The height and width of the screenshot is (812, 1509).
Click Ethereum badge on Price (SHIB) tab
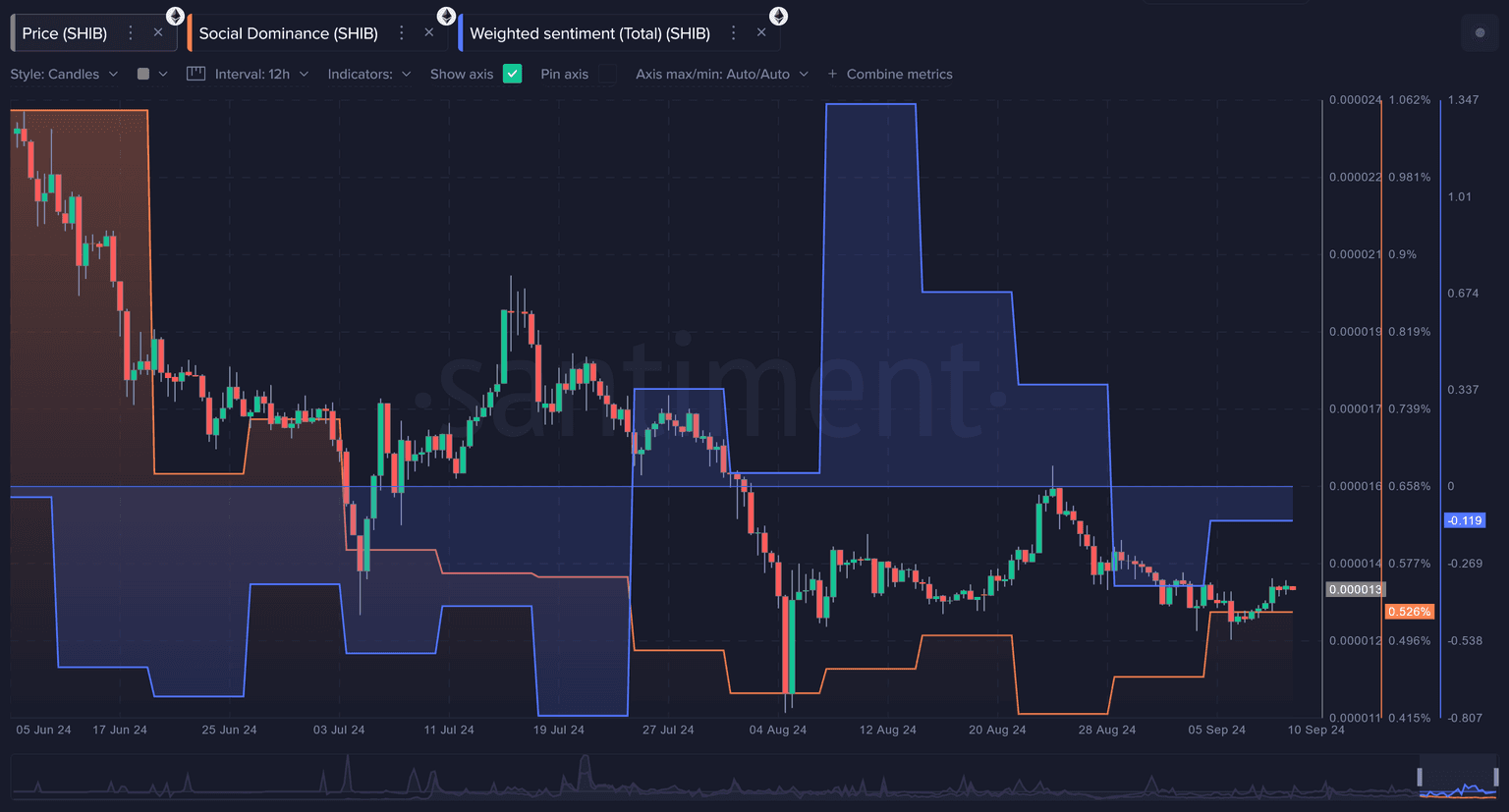(175, 16)
